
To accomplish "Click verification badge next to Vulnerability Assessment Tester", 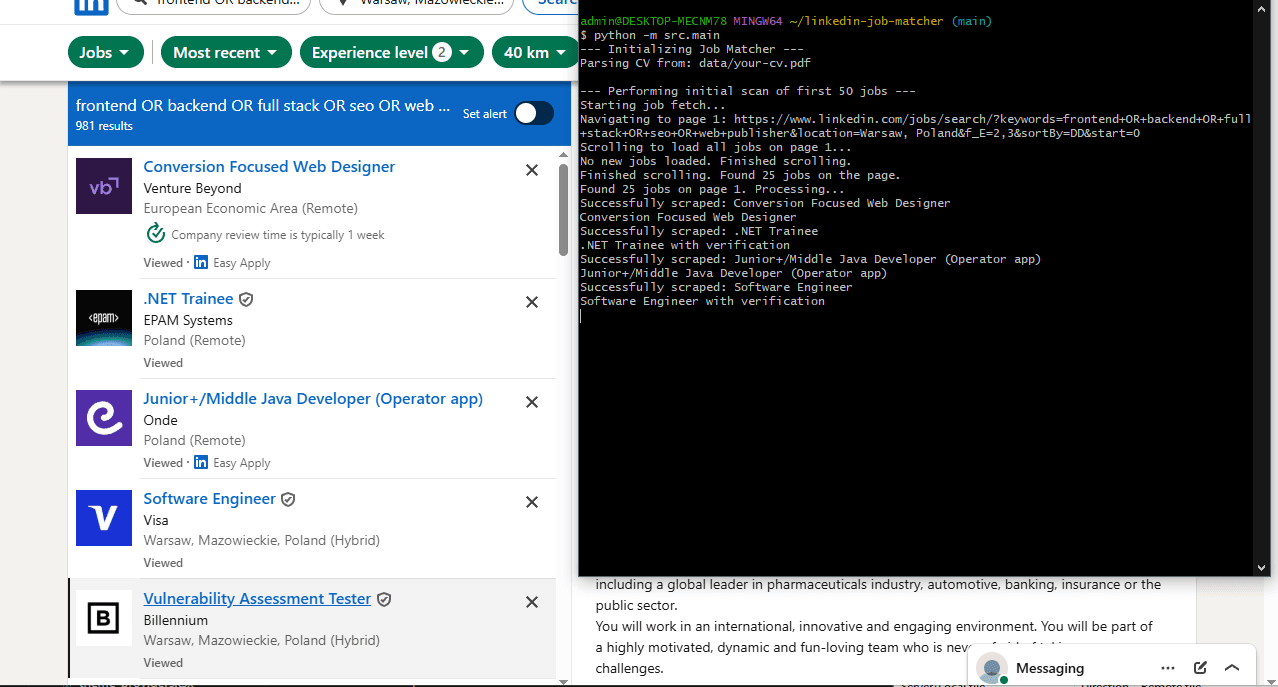I will [384, 599].
